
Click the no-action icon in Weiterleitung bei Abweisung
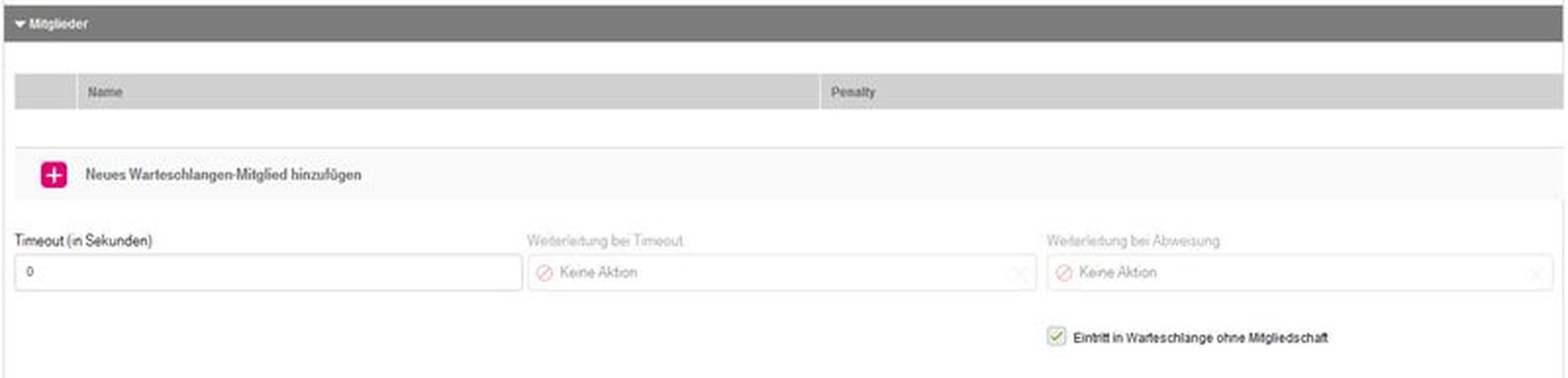pyautogui.click(x=1064, y=273)
